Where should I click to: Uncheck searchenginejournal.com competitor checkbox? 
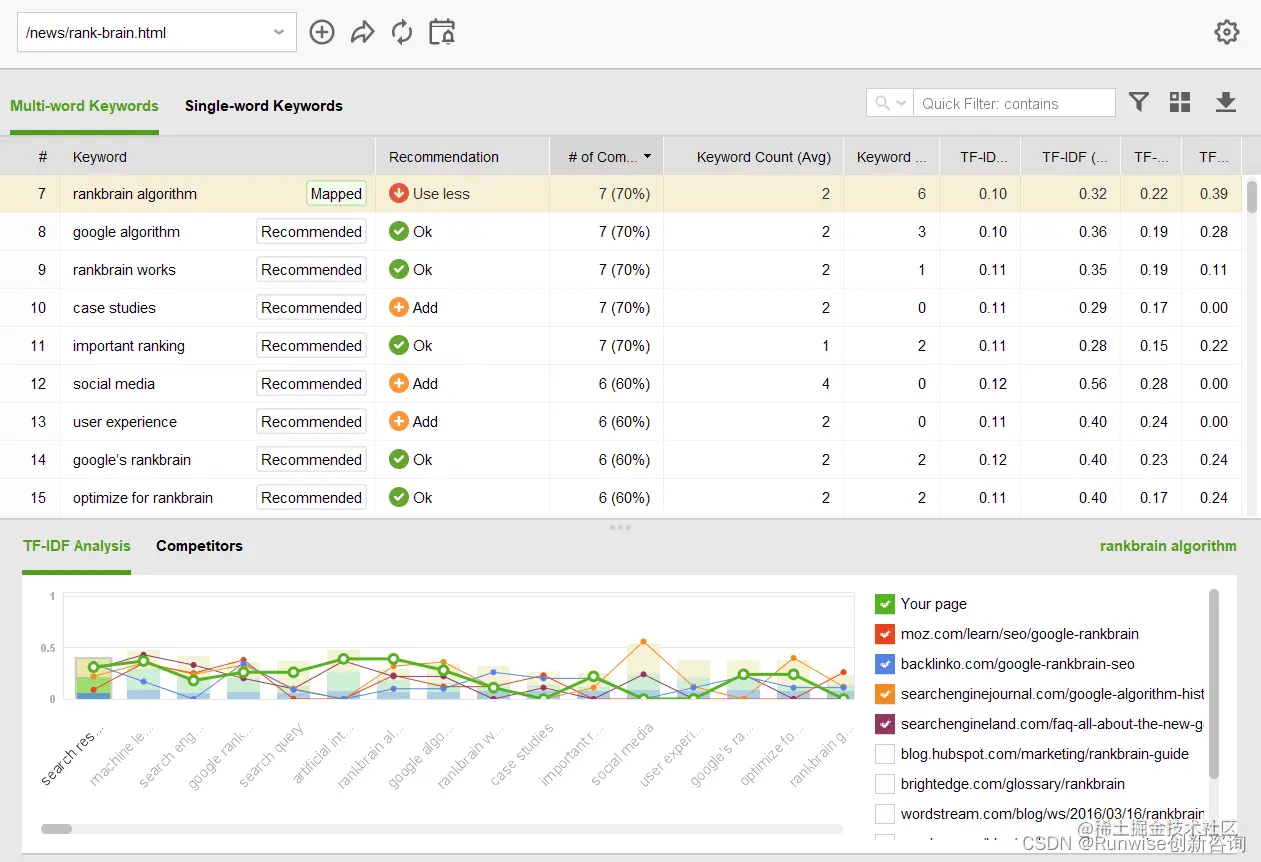pos(884,694)
